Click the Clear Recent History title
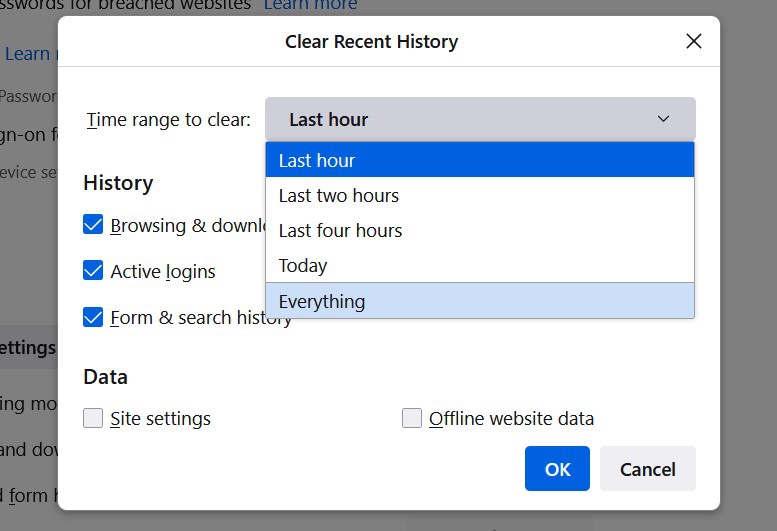 click(x=371, y=42)
